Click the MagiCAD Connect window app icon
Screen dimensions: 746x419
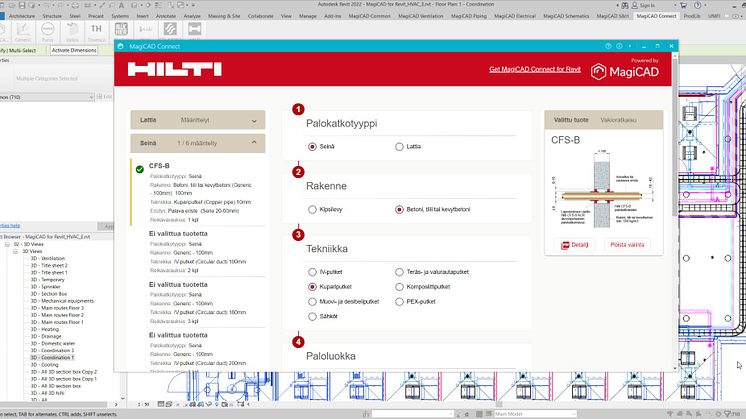[120, 46]
